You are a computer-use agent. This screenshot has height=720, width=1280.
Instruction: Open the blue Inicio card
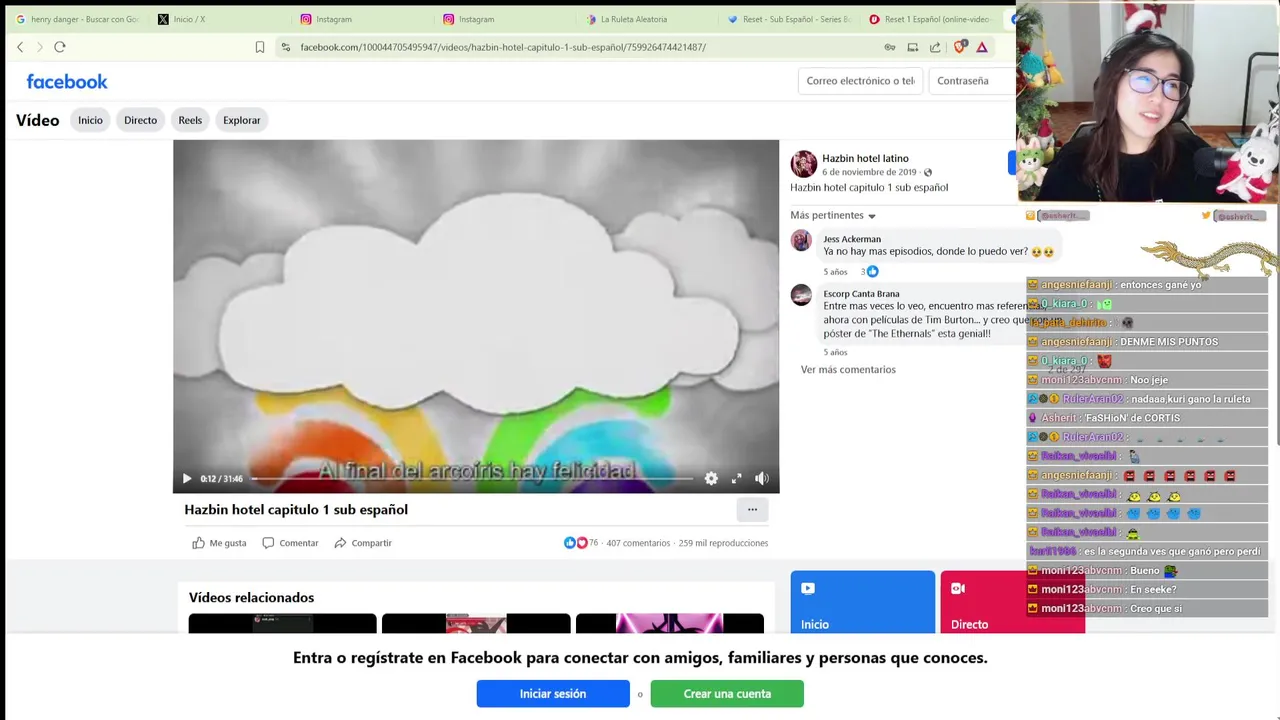(862, 602)
